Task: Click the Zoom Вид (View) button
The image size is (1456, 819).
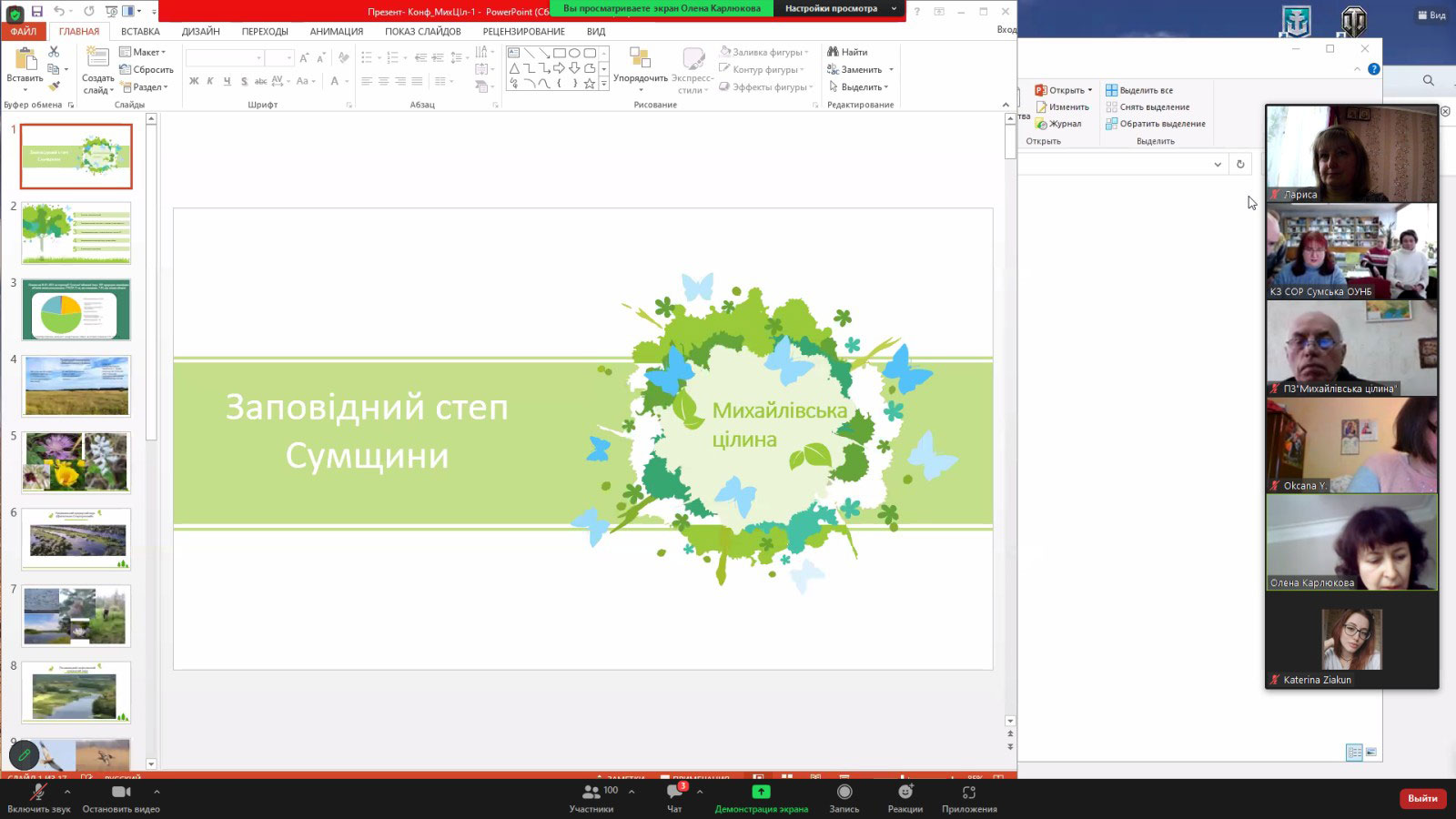Action: [1431, 15]
